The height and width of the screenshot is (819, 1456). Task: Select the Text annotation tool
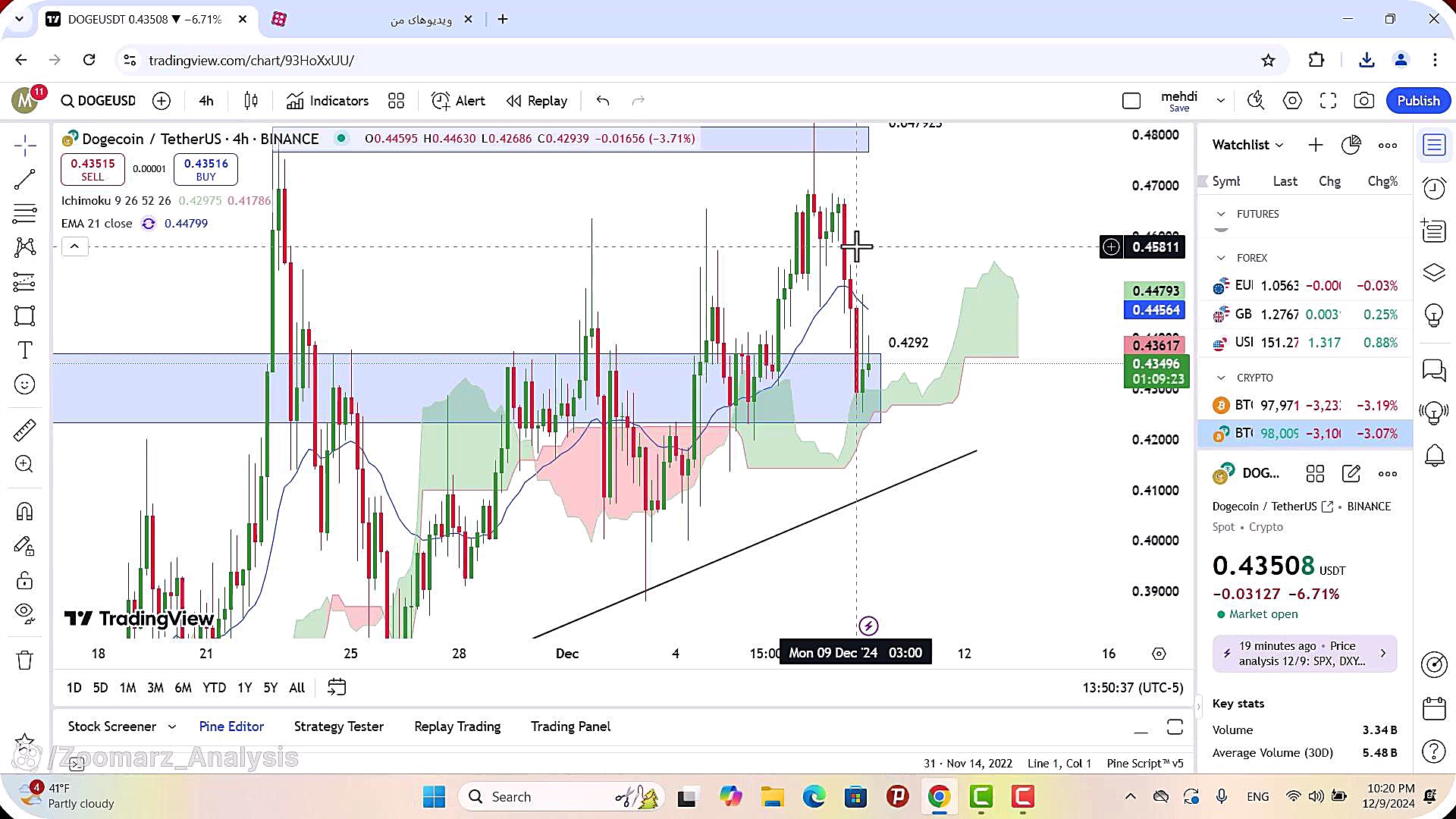pos(24,350)
